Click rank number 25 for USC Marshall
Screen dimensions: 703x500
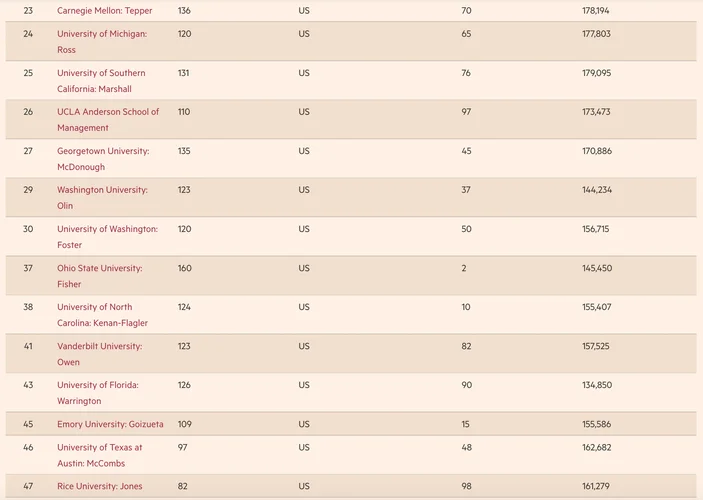(28, 73)
